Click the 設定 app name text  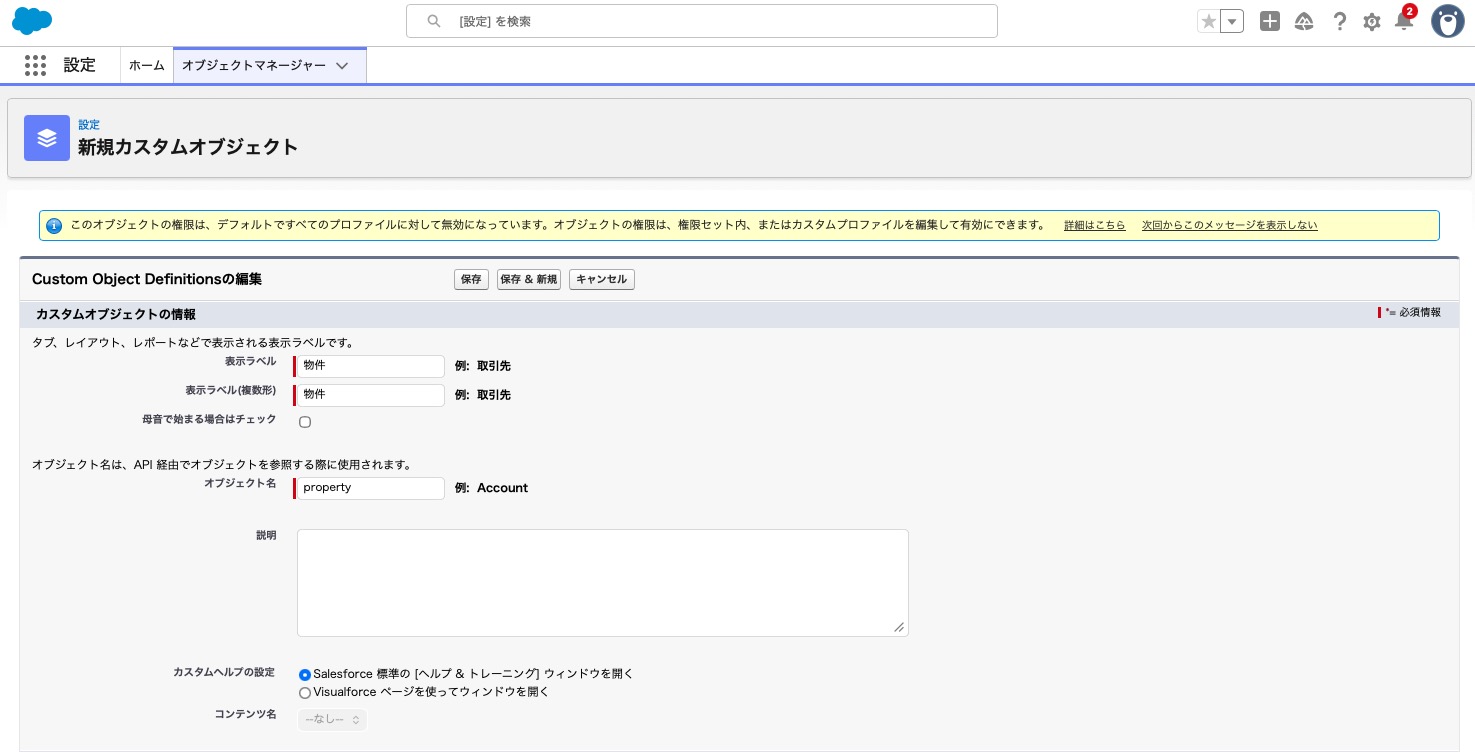click(x=80, y=65)
